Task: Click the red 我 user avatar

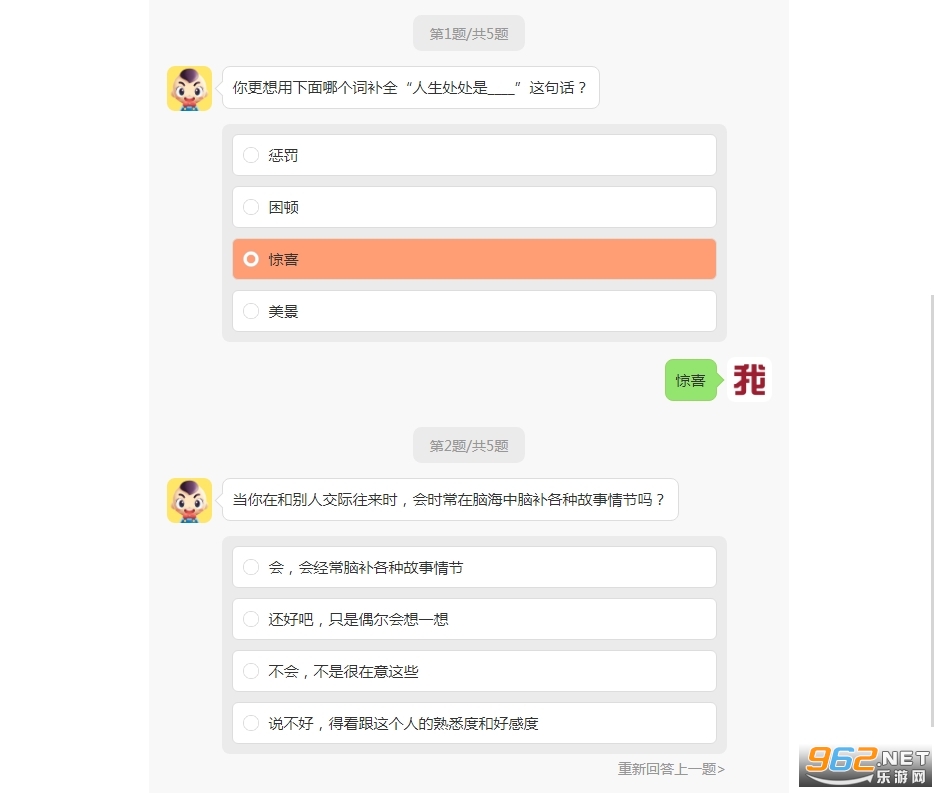Action: coord(750,380)
